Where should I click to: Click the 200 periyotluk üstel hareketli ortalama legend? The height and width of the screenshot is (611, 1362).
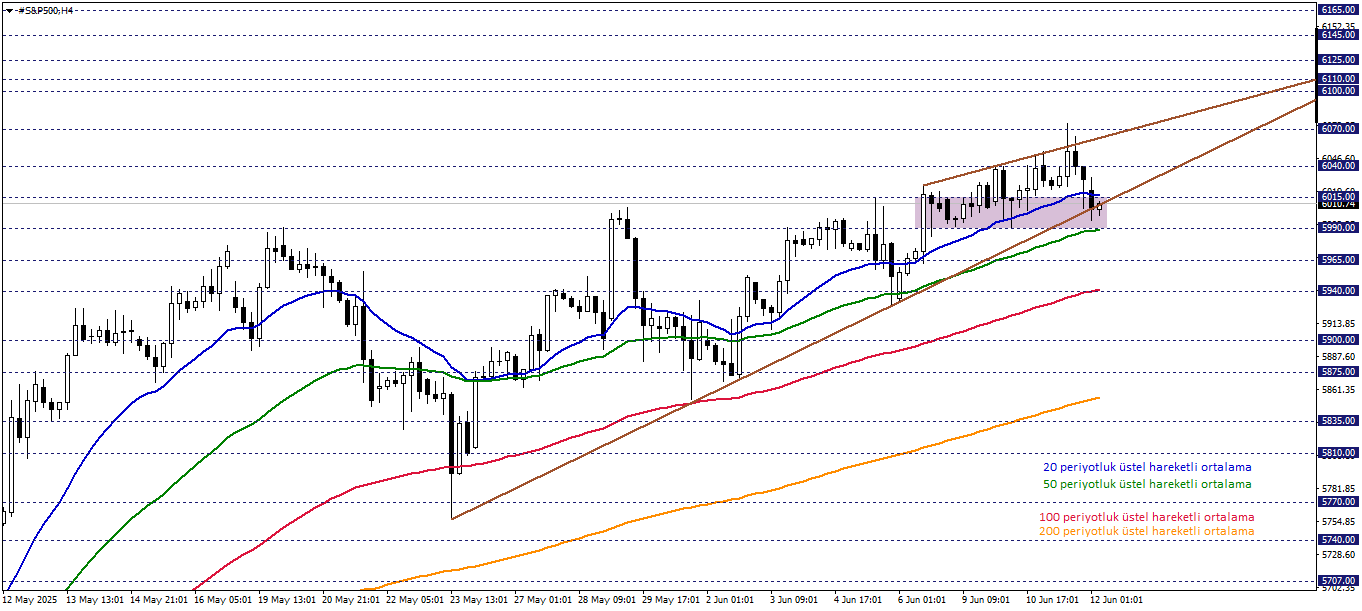pos(1147,531)
